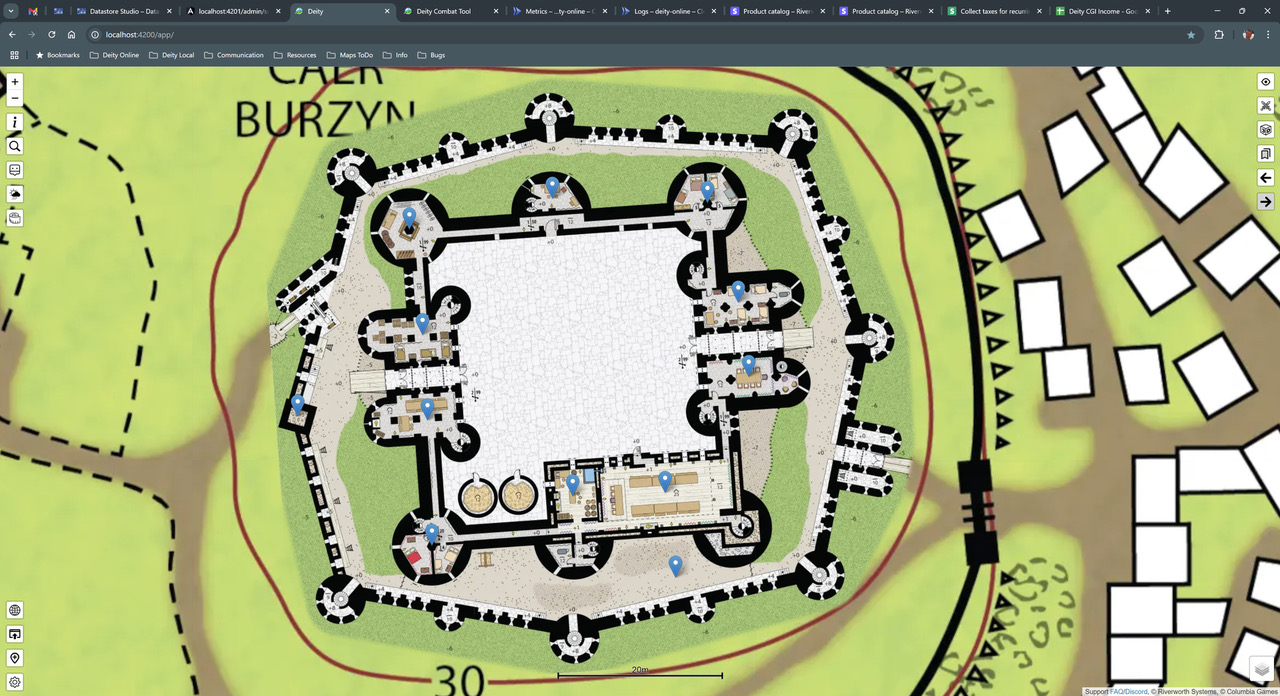Click the browser back button
This screenshot has height=696, width=1280.
pos(12,34)
